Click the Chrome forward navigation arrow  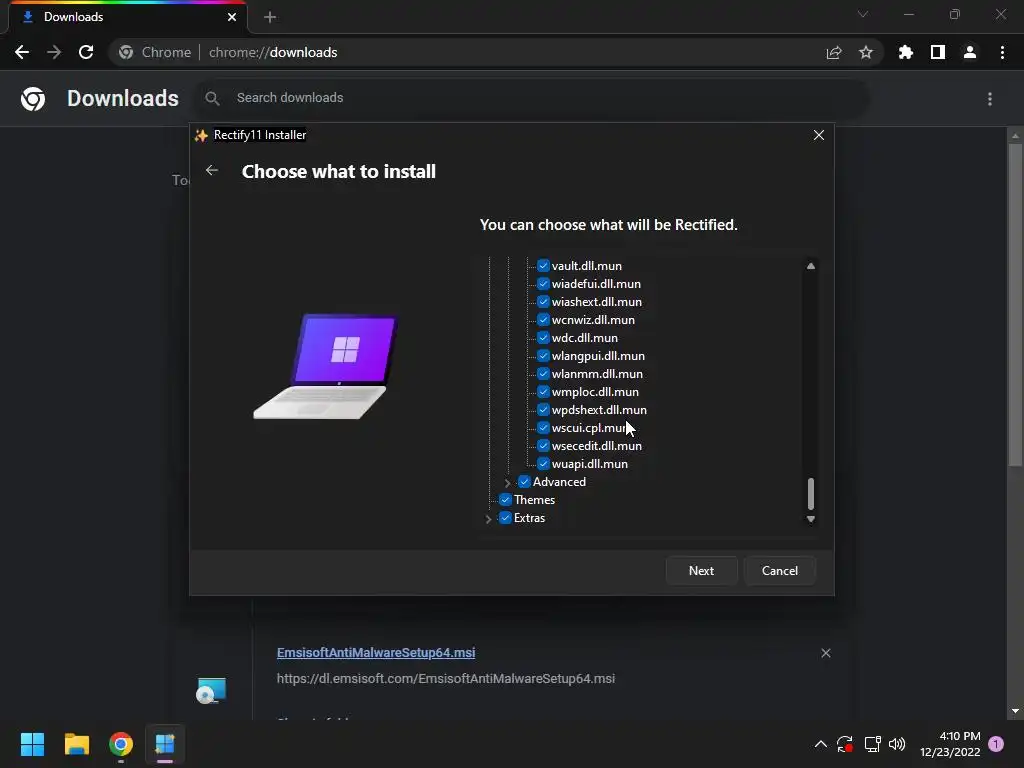(x=54, y=52)
